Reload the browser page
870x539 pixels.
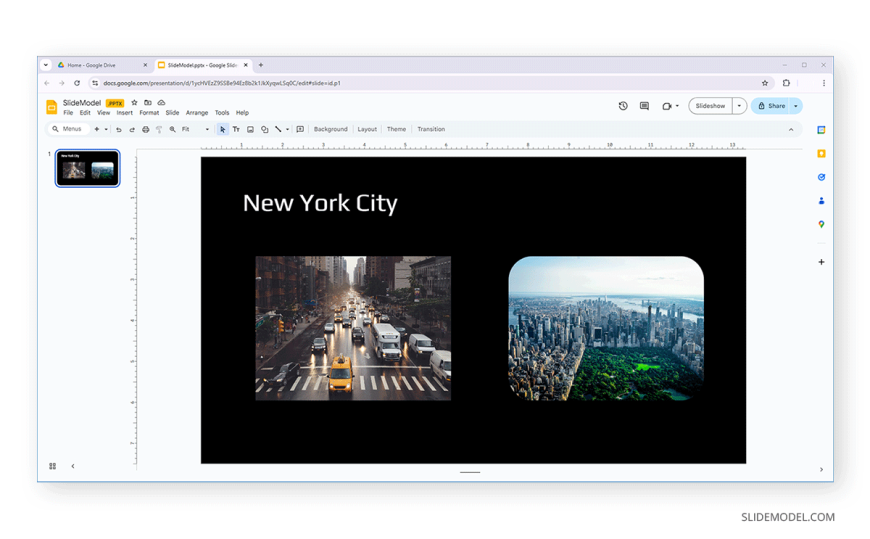77,83
